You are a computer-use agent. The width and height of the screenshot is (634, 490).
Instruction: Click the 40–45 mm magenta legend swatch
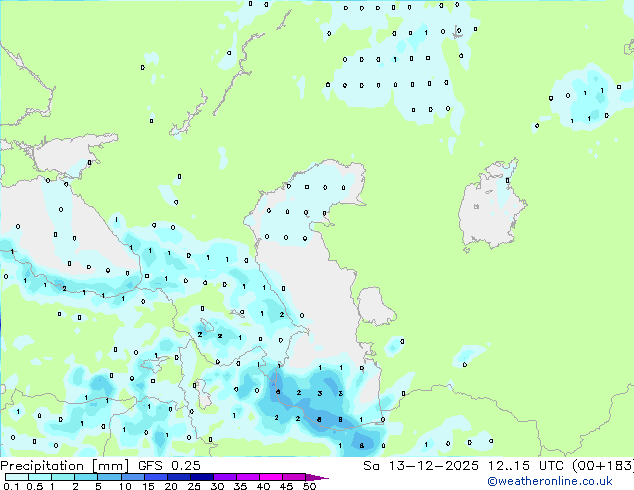click(x=271, y=477)
